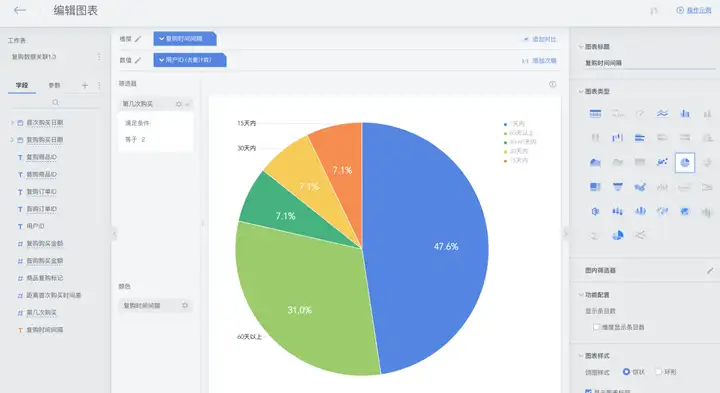Switch to the 参数 tab
This screenshot has width=720, height=393.
pos(54,85)
